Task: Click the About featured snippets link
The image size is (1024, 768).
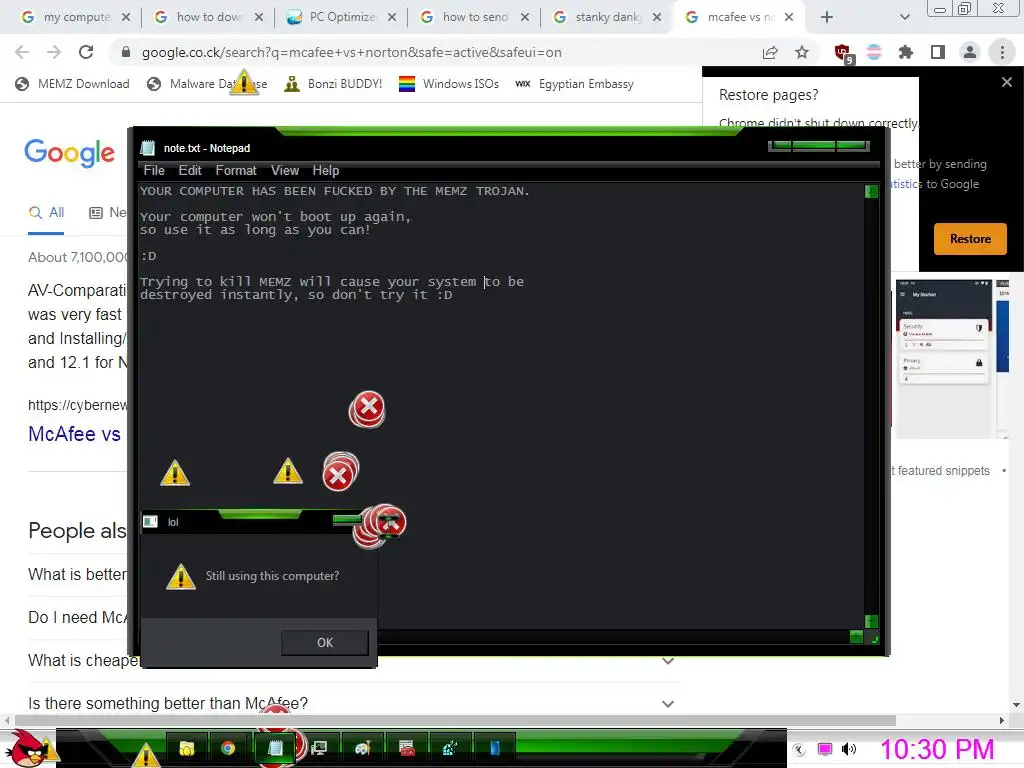Action: [x=940, y=471]
